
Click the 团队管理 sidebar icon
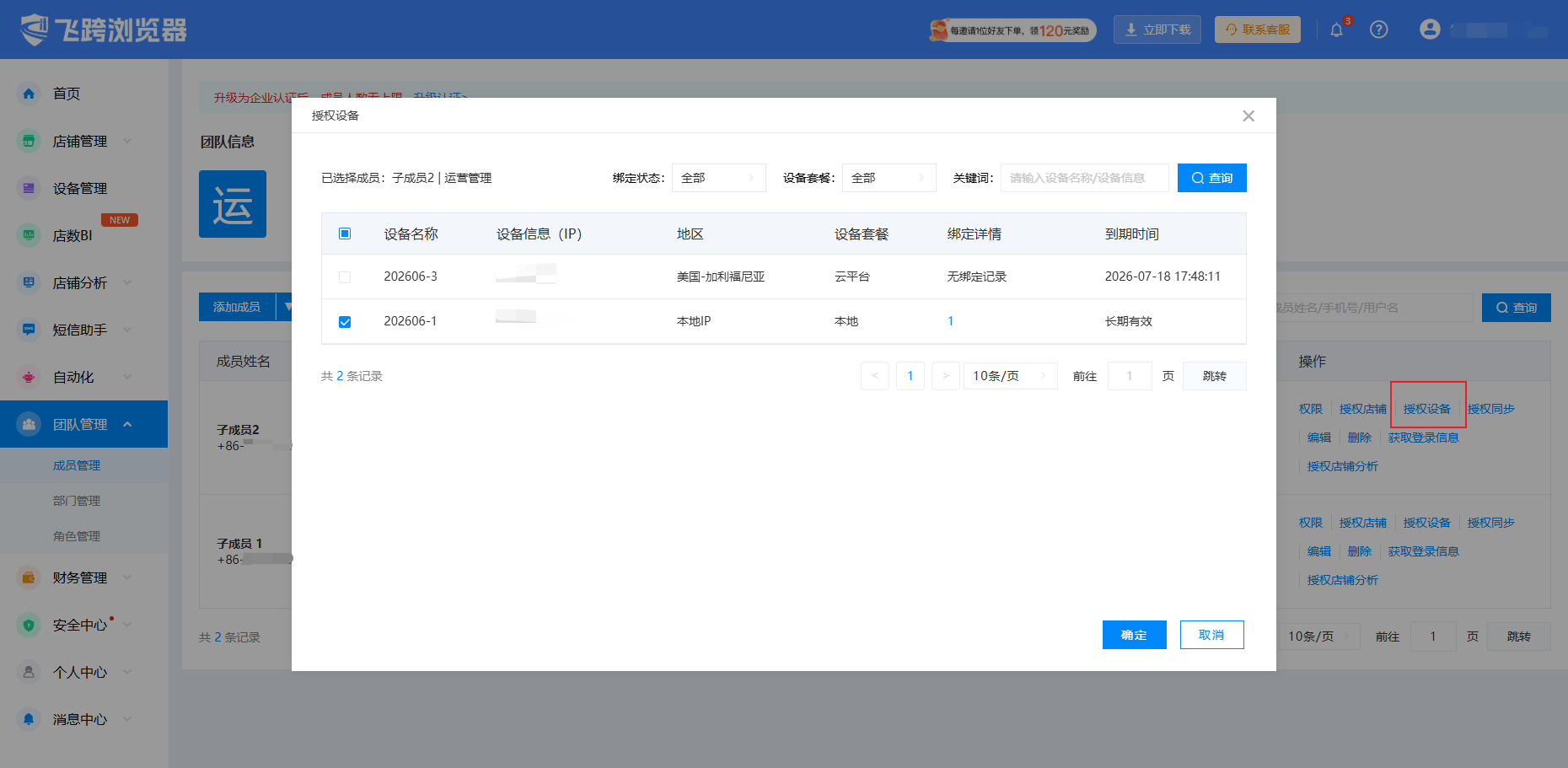click(x=29, y=424)
